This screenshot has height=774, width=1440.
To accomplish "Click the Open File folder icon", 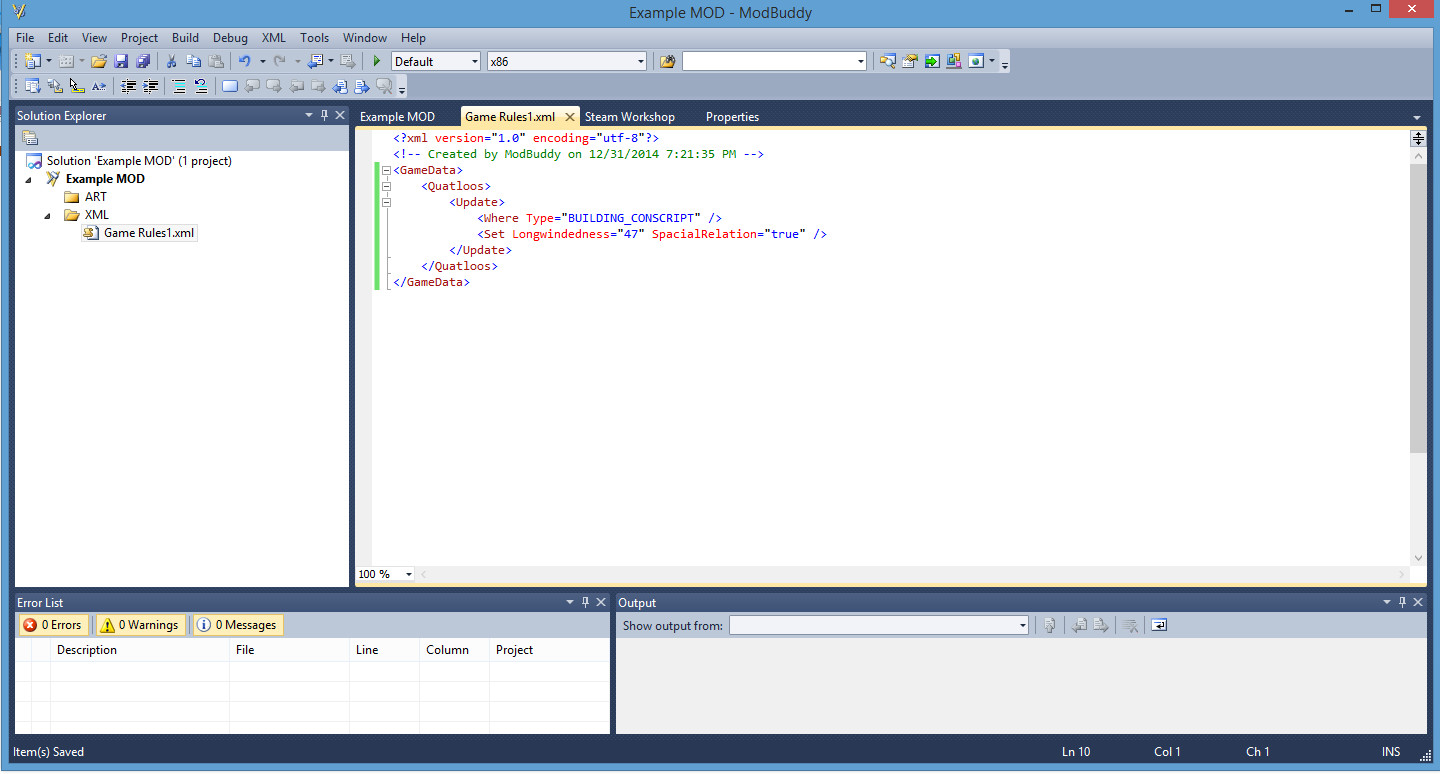I will coord(98,61).
